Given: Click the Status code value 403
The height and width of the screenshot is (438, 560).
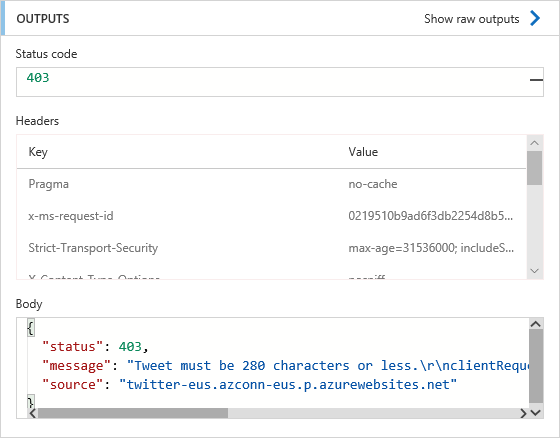Looking at the screenshot, I should [x=38, y=78].
